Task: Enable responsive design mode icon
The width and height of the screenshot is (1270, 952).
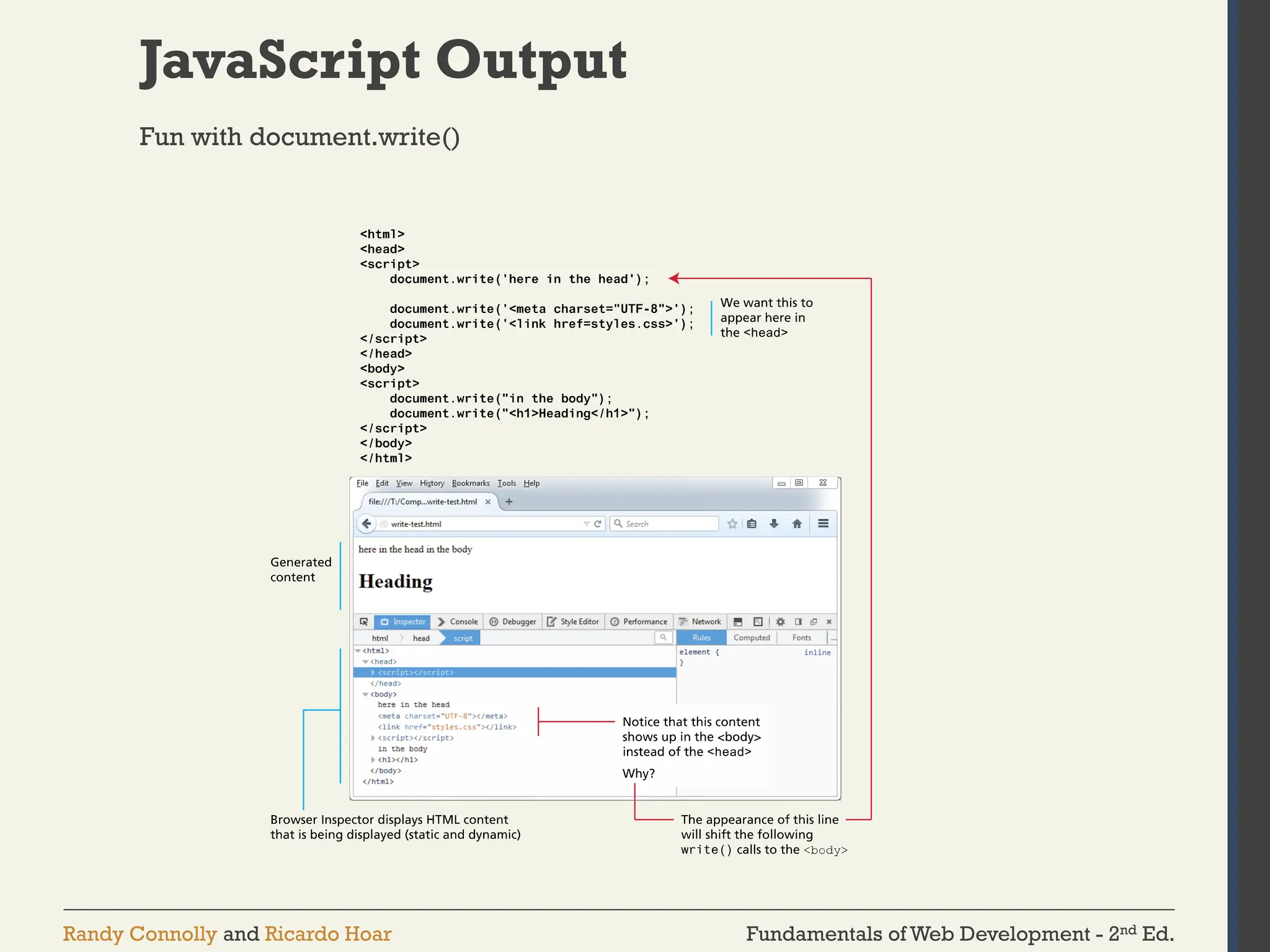Action: click(x=758, y=622)
